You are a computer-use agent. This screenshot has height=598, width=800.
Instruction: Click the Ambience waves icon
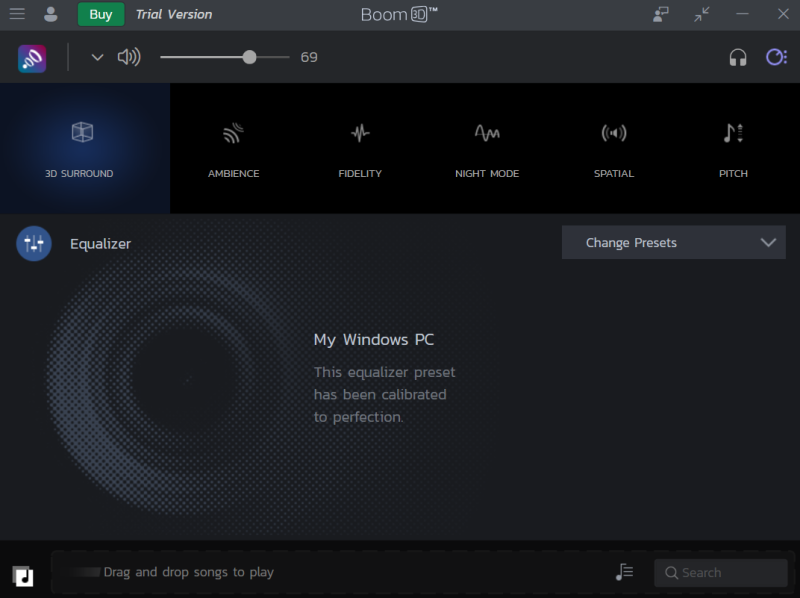coord(234,133)
